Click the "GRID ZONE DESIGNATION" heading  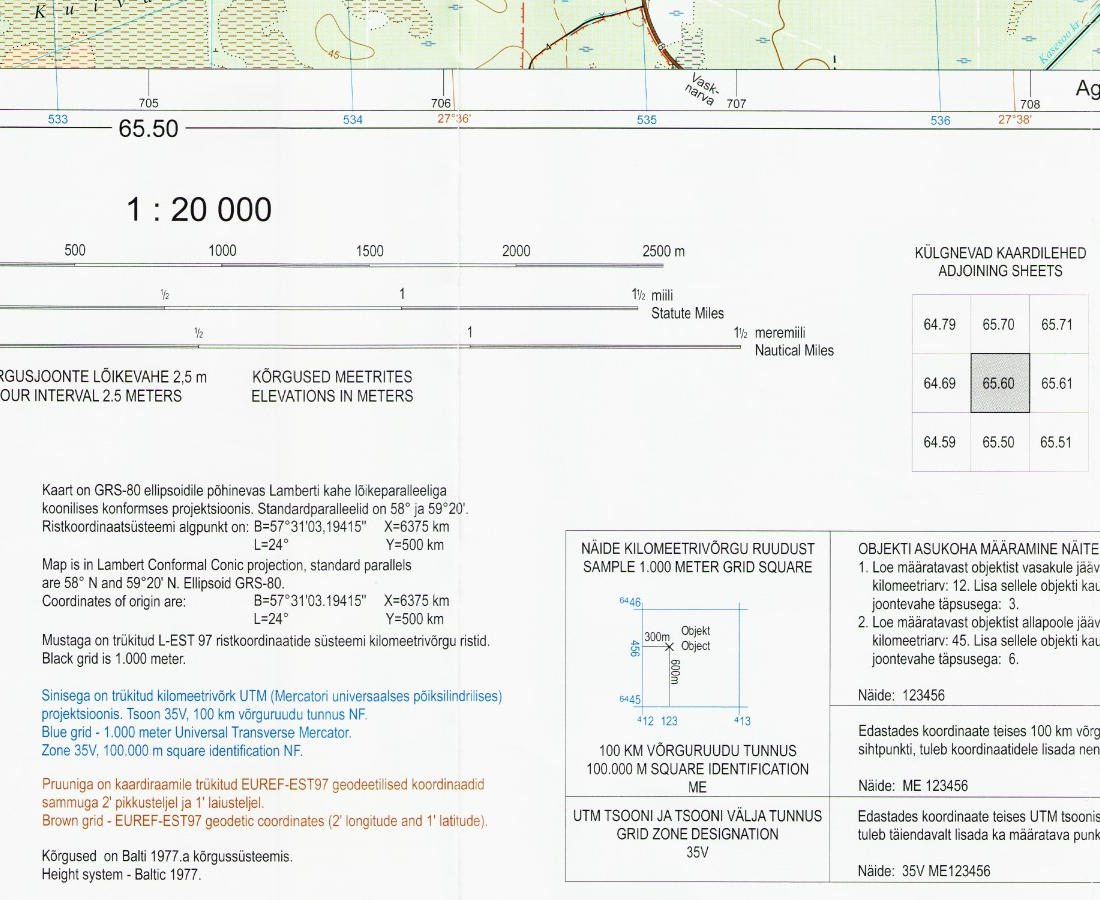(697, 834)
